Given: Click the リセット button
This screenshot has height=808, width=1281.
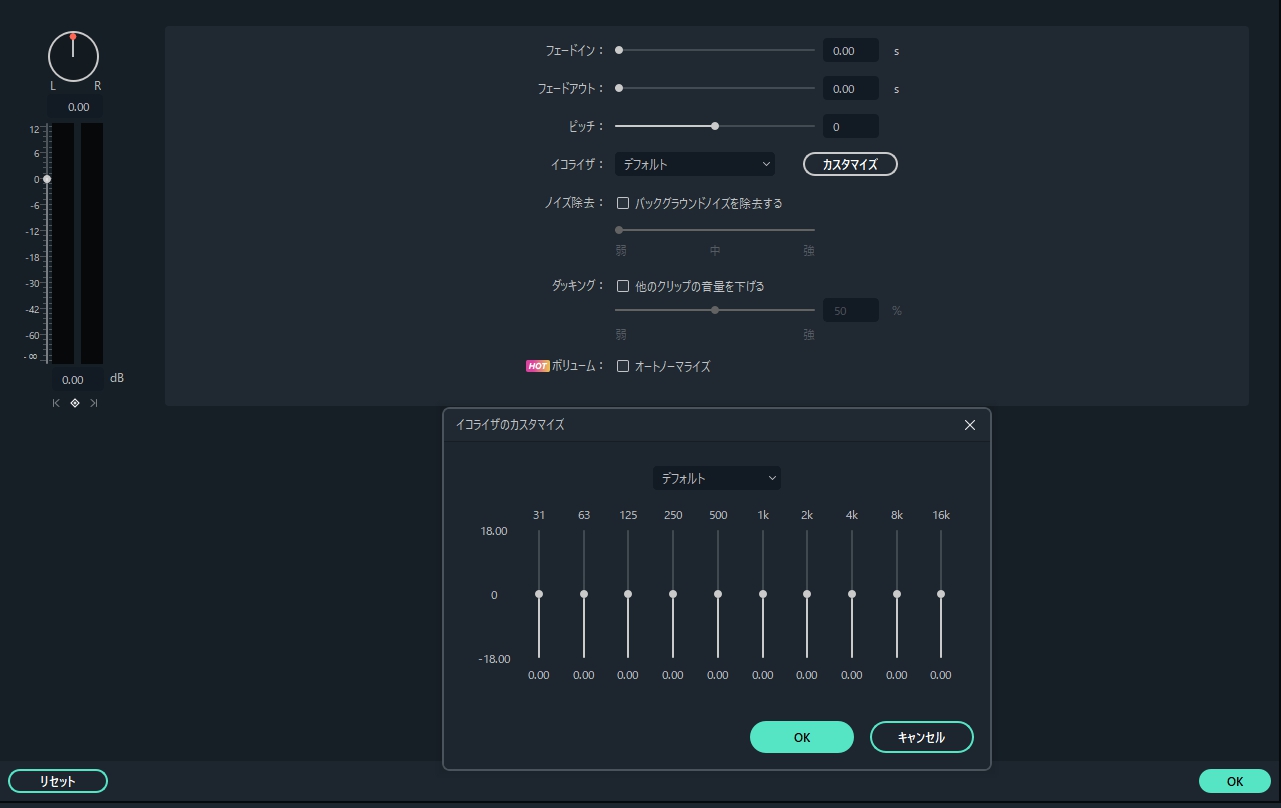Looking at the screenshot, I should pyautogui.click(x=57, y=781).
